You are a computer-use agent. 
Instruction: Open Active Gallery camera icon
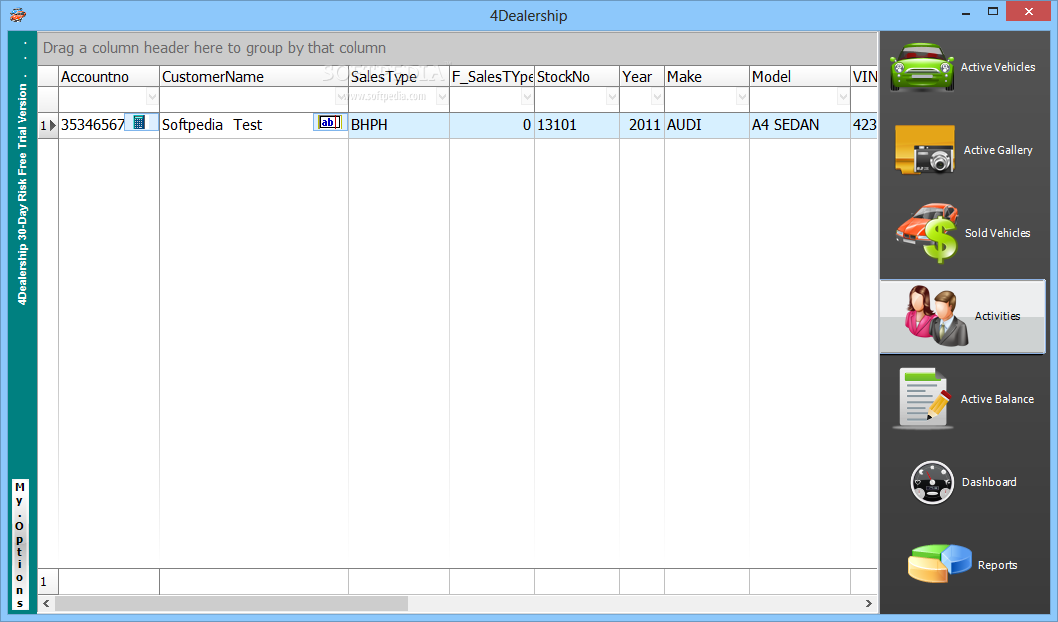pyautogui.click(x=925, y=150)
